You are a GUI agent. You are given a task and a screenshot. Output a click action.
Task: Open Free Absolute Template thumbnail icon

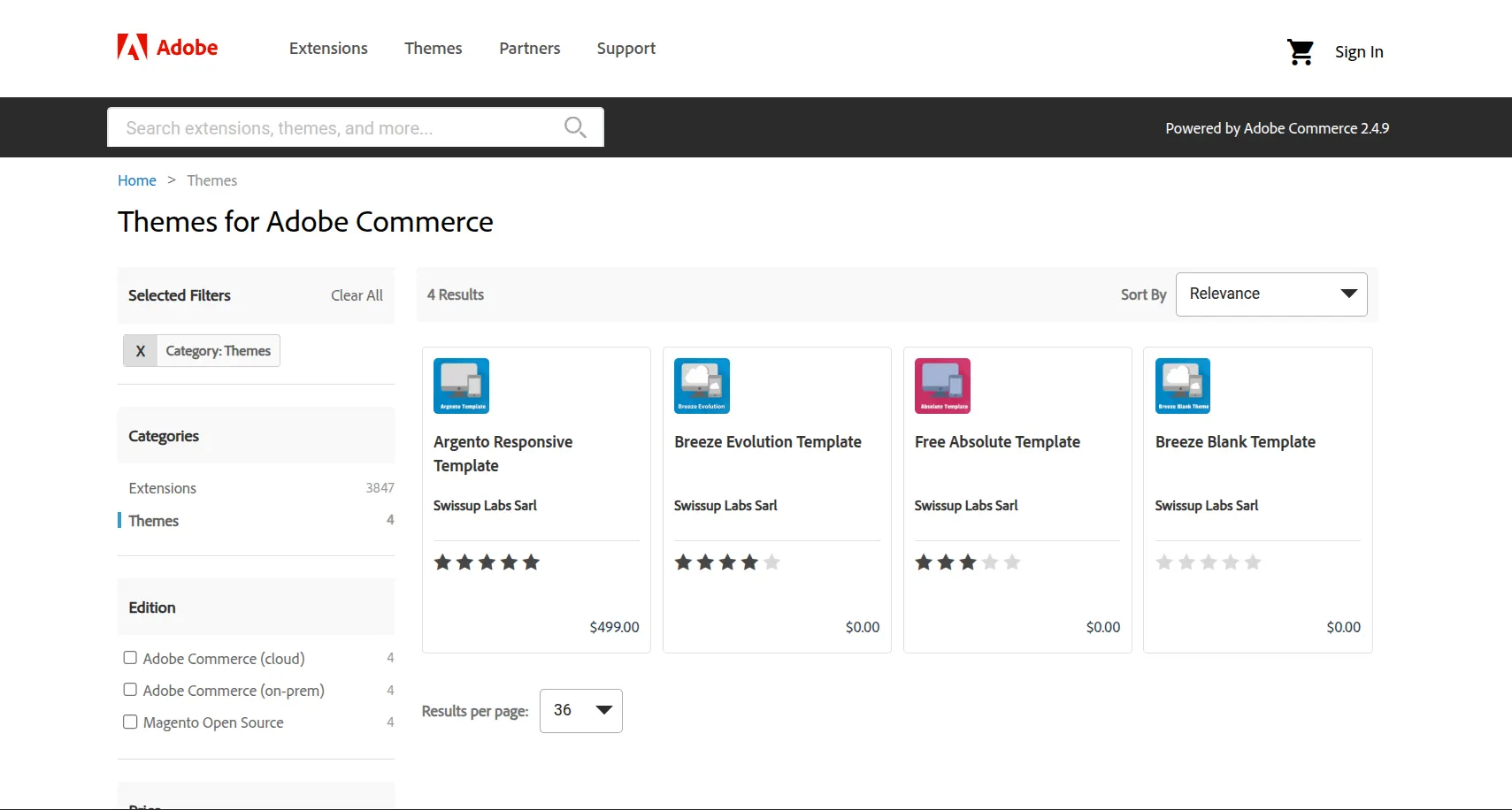point(942,386)
